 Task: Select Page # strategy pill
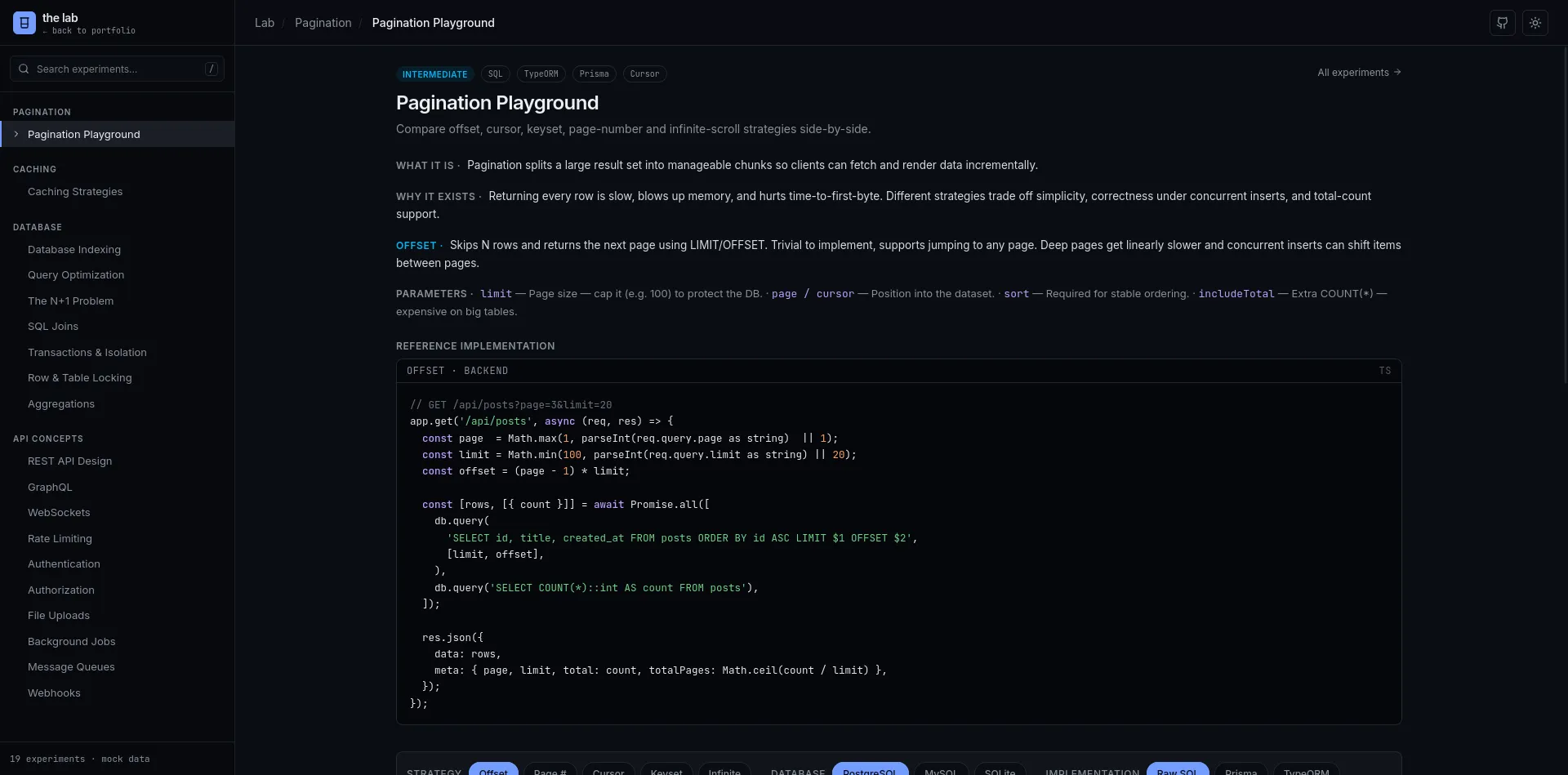550,769
